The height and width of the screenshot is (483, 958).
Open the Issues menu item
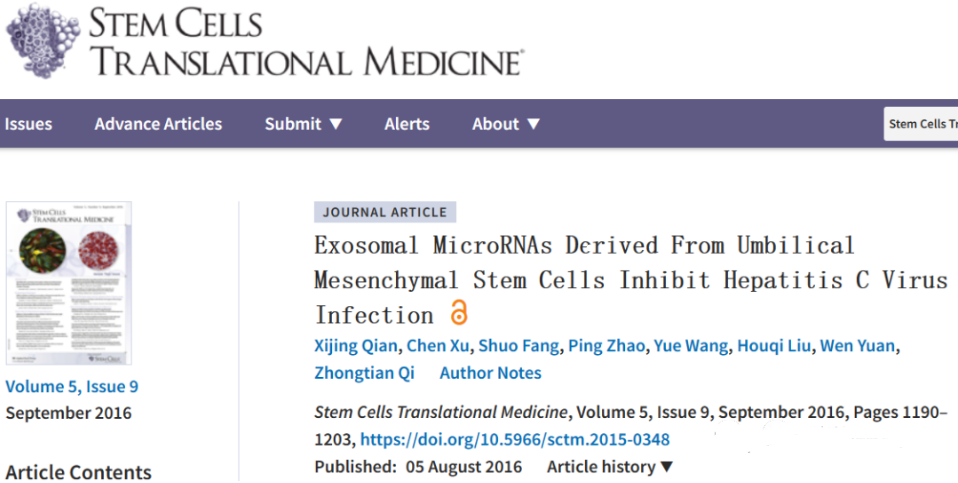coord(28,124)
